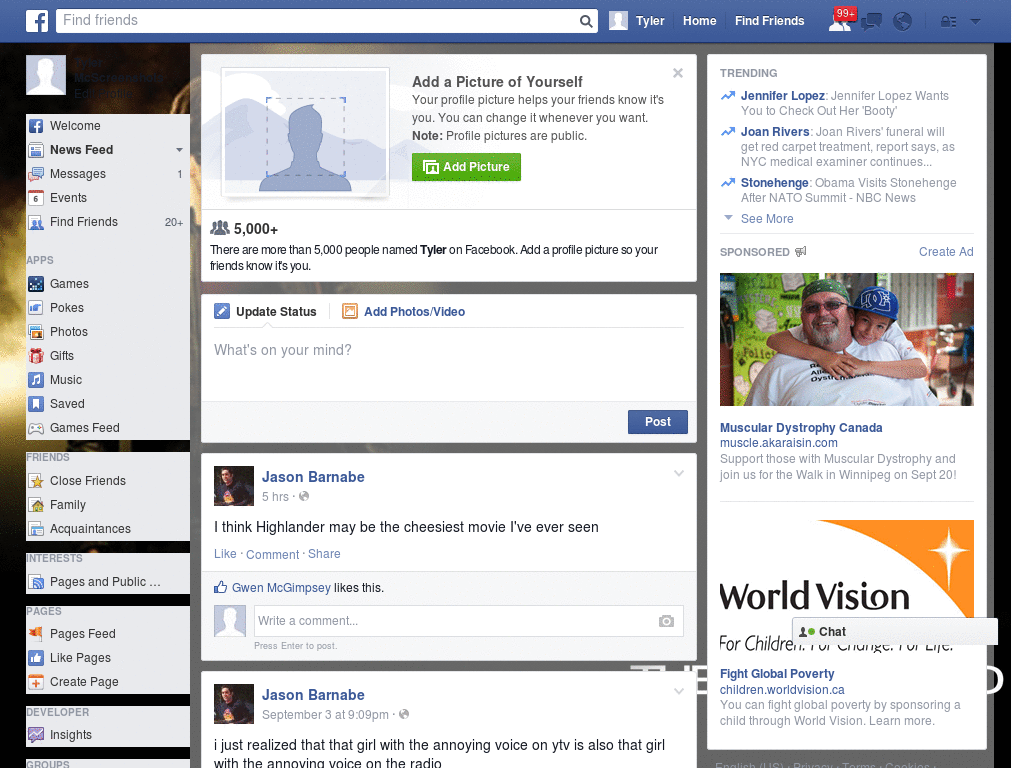Share the Highlander post
The height and width of the screenshot is (768, 1024).
pyautogui.click(x=324, y=554)
